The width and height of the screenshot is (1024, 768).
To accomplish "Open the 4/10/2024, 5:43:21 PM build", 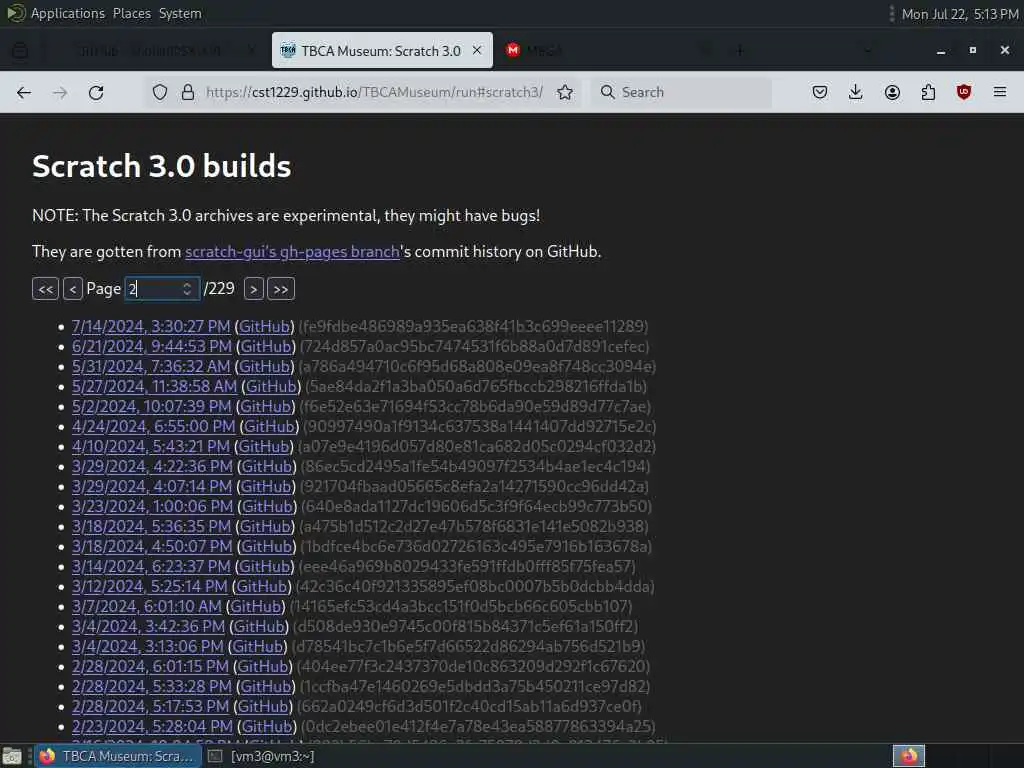I will click(151, 446).
